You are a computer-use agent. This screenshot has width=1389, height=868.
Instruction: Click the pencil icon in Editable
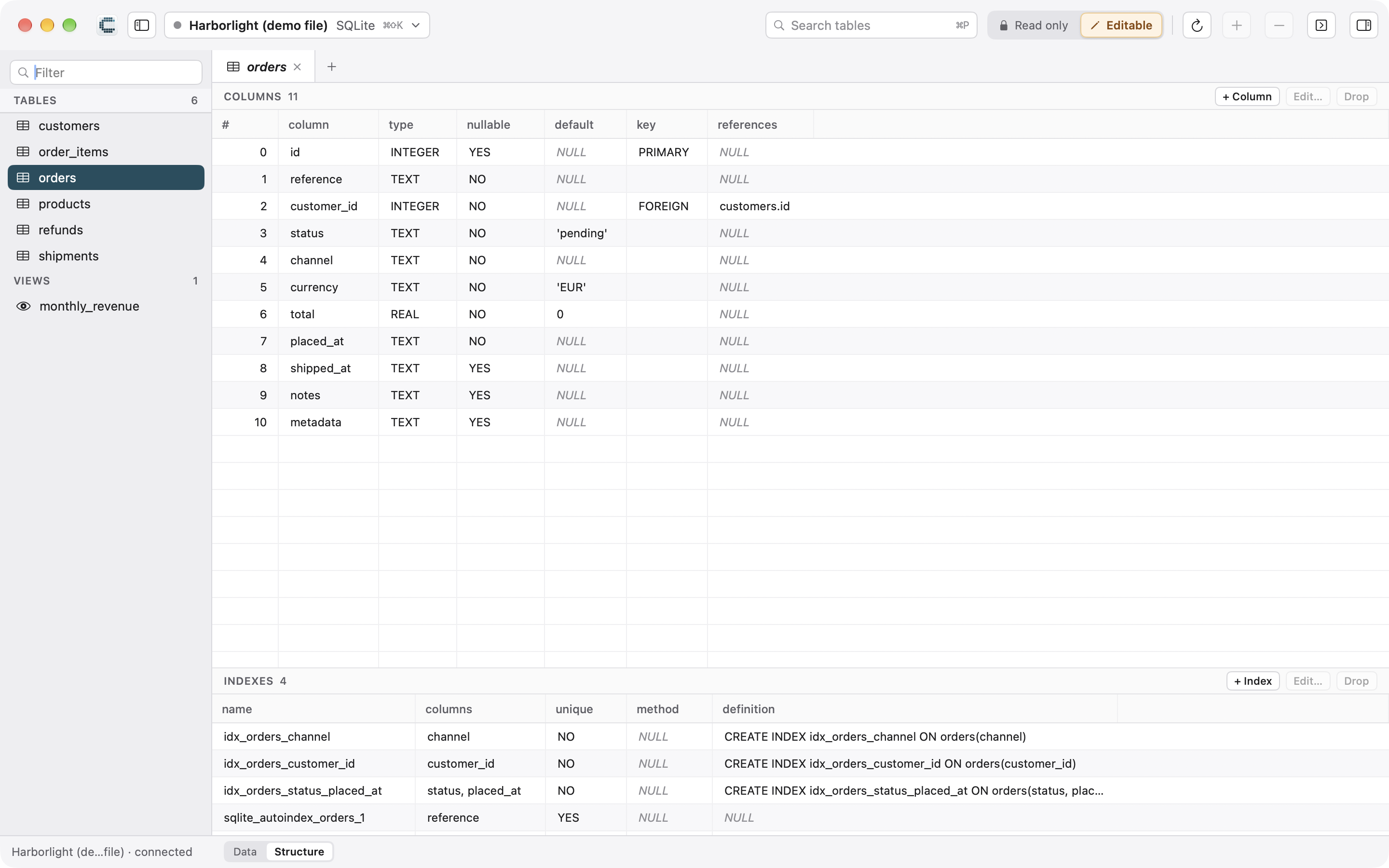coord(1094,25)
